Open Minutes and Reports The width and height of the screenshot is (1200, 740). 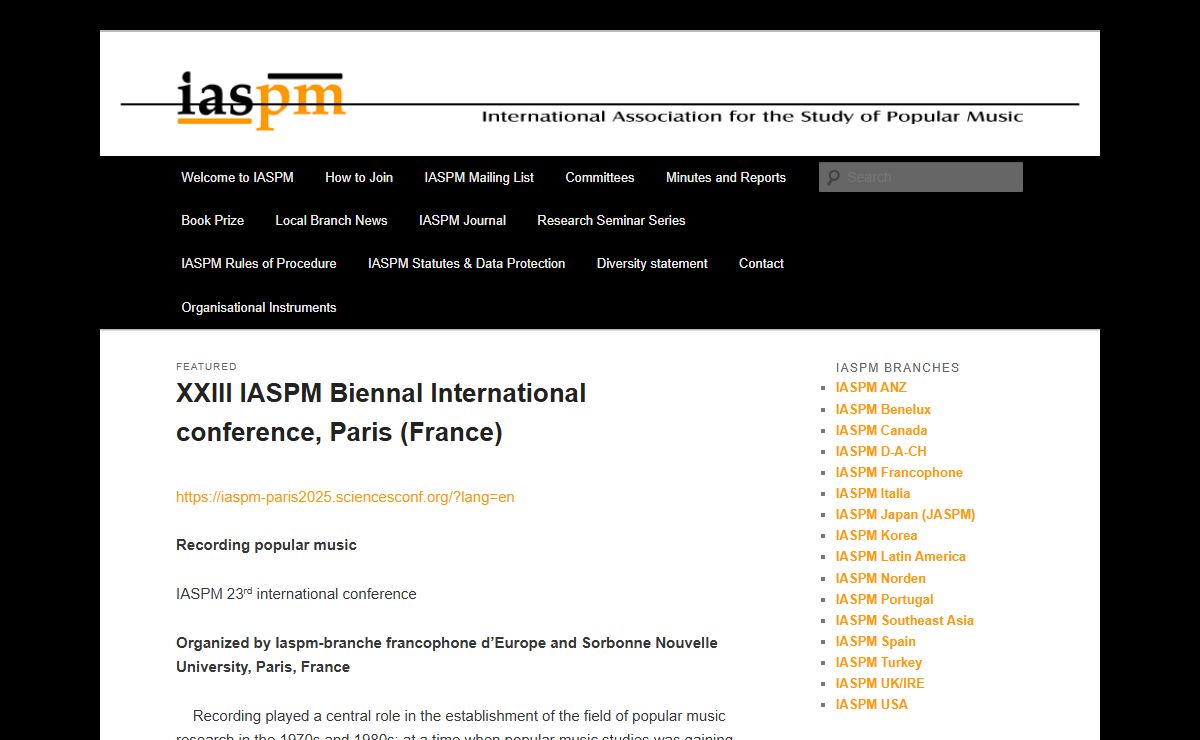click(726, 177)
